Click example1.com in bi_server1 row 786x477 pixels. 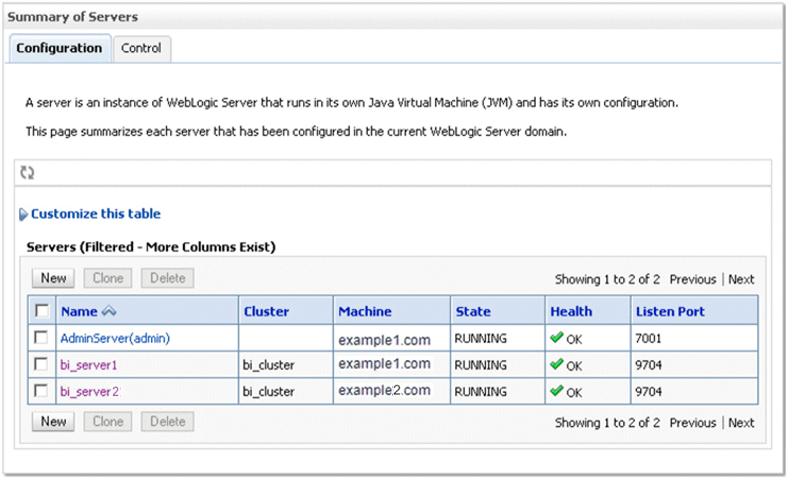(x=384, y=364)
